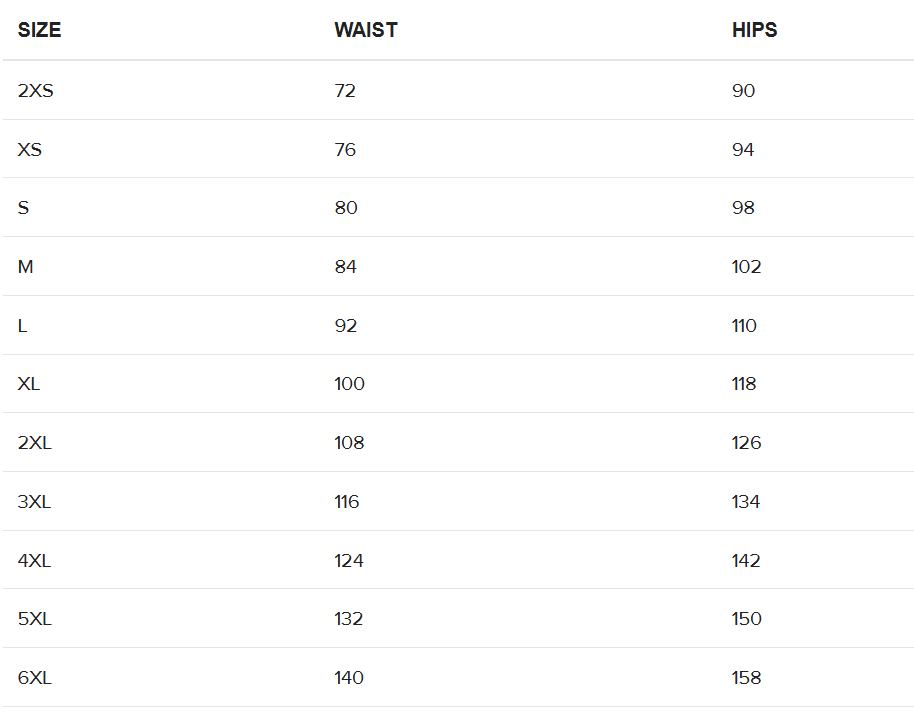Select the XL size row label
The height and width of the screenshot is (718, 914).
pos(29,384)
